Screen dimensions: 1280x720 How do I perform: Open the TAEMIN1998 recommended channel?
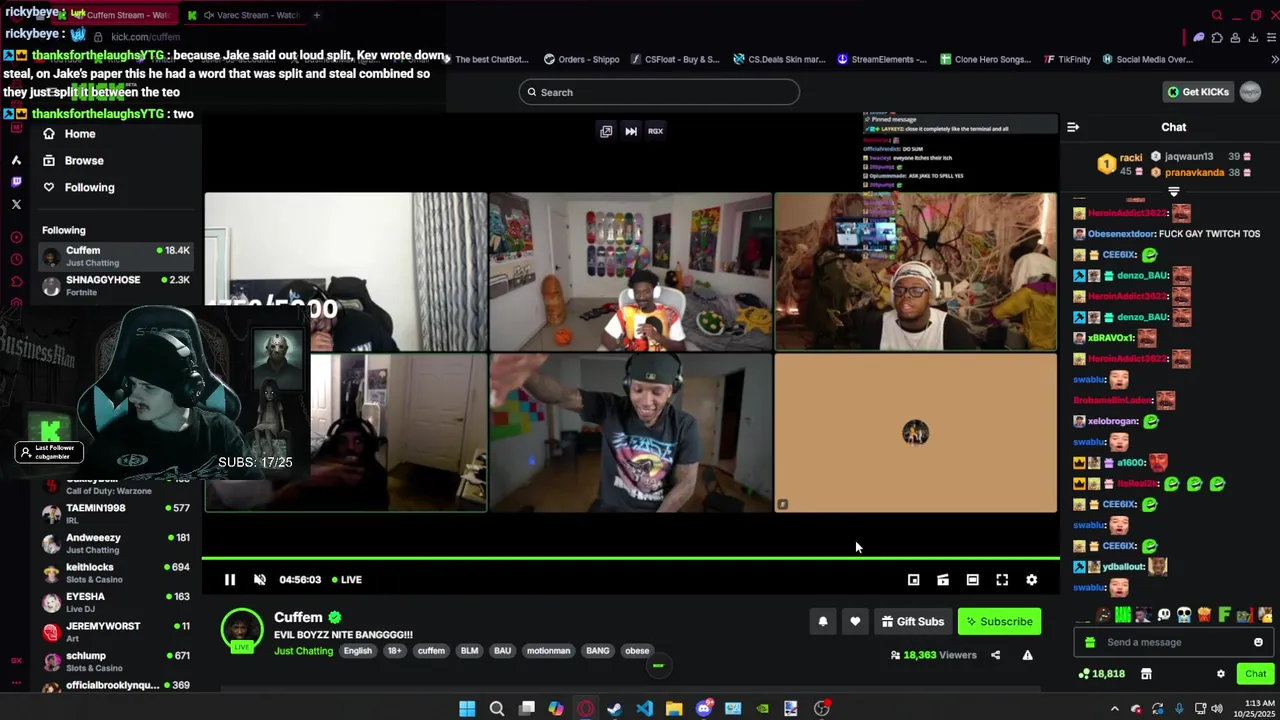coord(116,514)
